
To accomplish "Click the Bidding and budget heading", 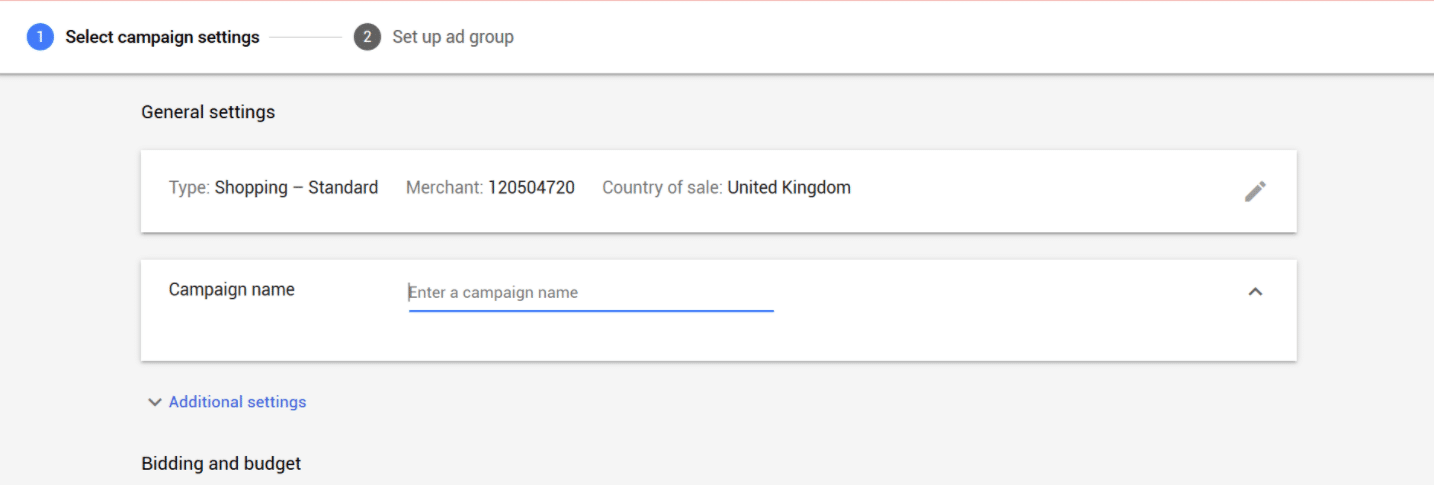I will (x=221, y=463).
